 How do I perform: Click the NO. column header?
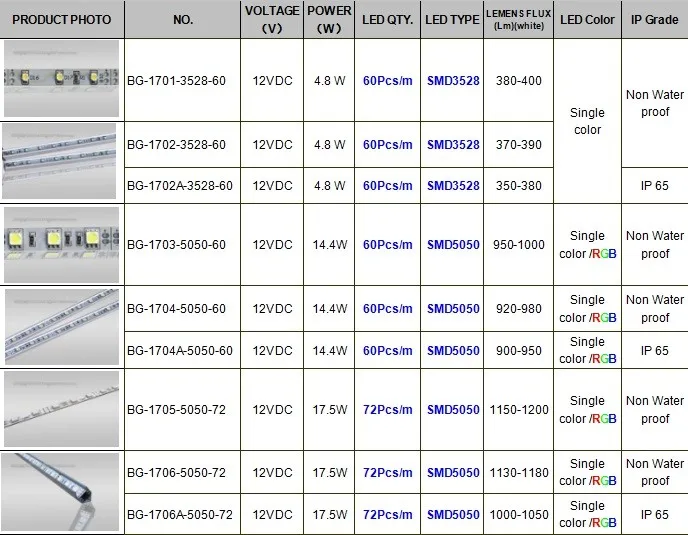[183, 19]
